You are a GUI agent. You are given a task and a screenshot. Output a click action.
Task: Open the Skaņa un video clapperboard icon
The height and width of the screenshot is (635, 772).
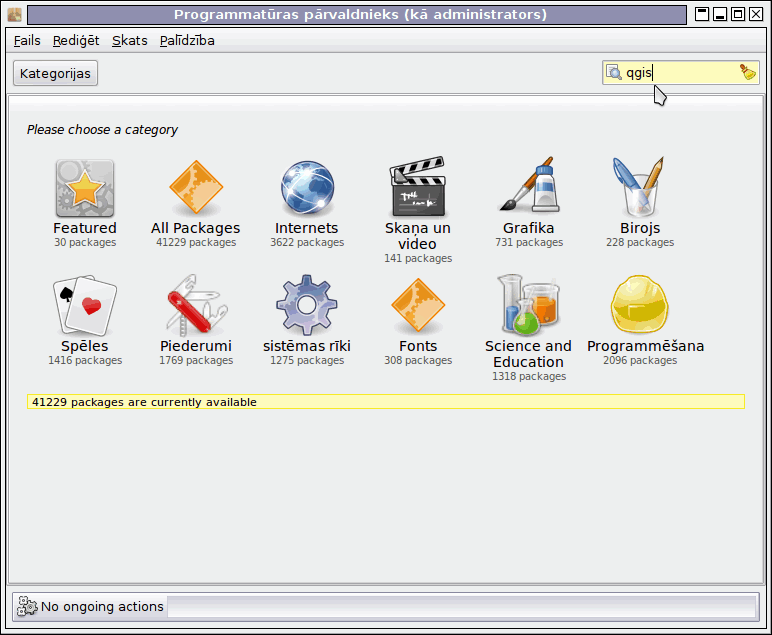418,187
